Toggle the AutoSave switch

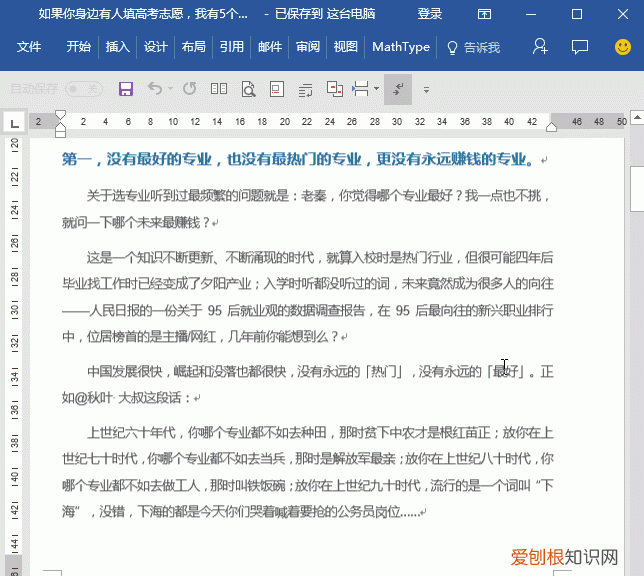tap(84, 88)
